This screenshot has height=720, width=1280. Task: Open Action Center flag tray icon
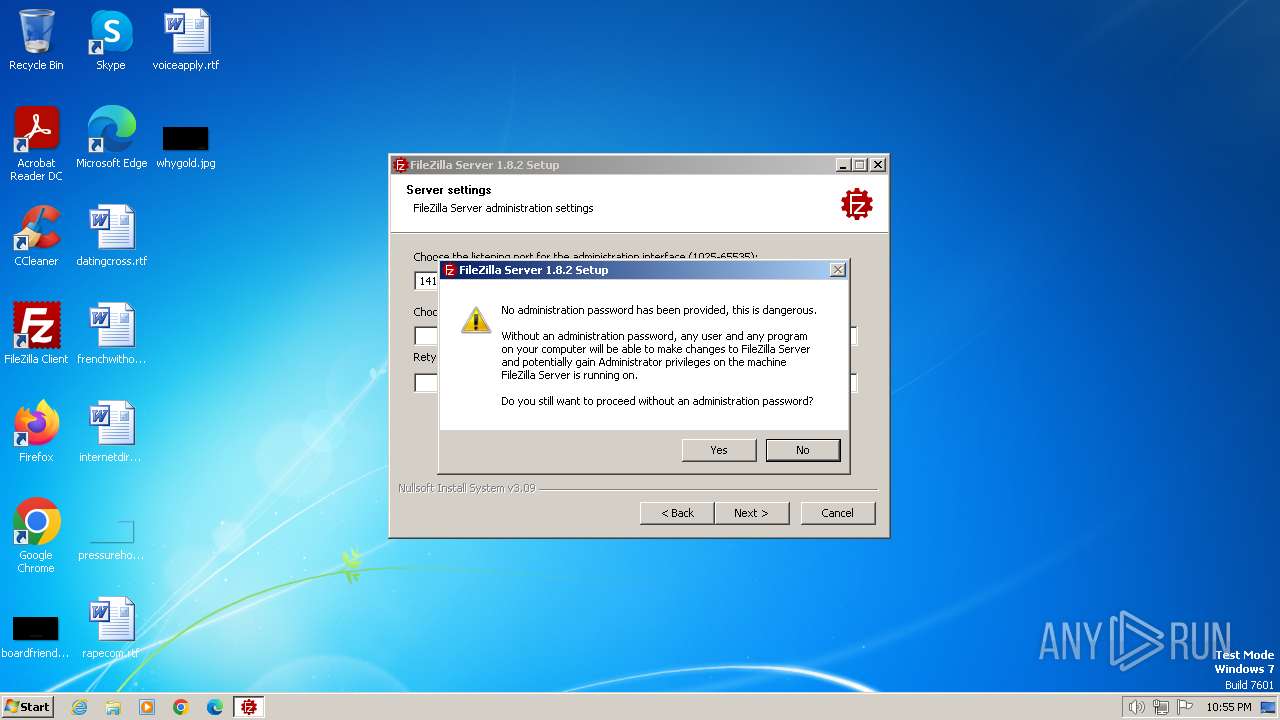1185,707
